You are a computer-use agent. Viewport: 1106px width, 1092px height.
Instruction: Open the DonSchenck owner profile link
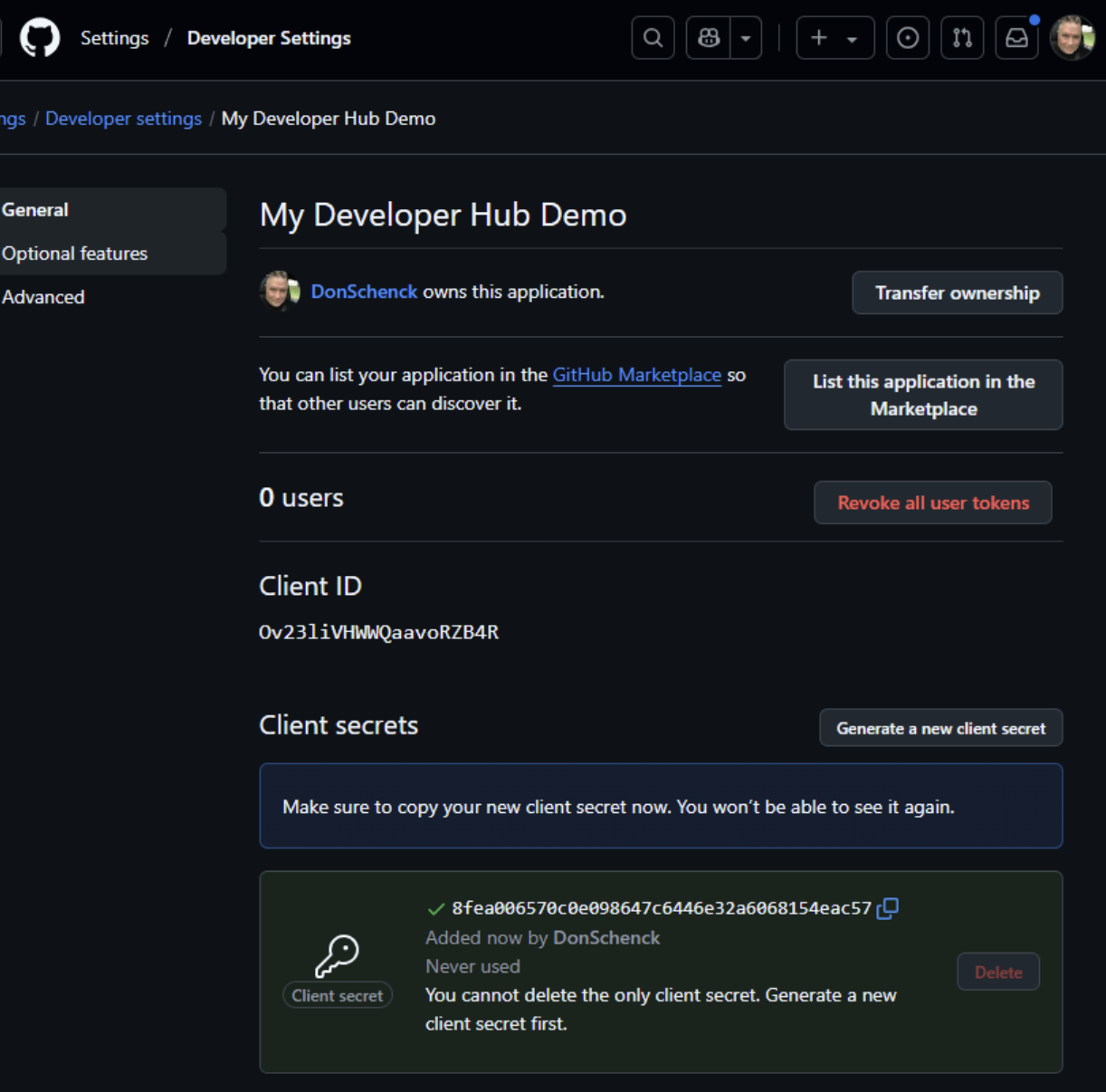364,292
